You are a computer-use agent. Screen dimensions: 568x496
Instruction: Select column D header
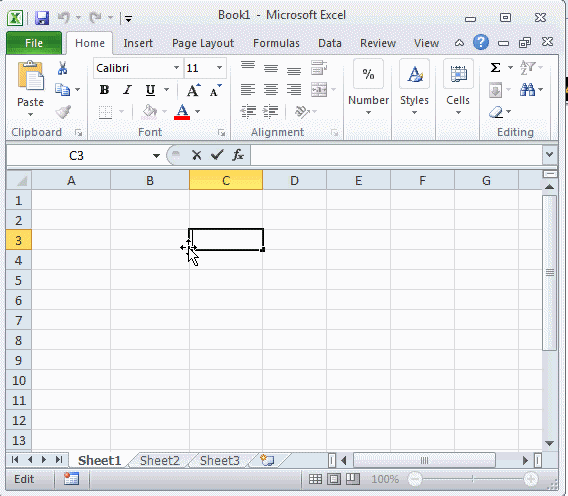pos(294,180)
